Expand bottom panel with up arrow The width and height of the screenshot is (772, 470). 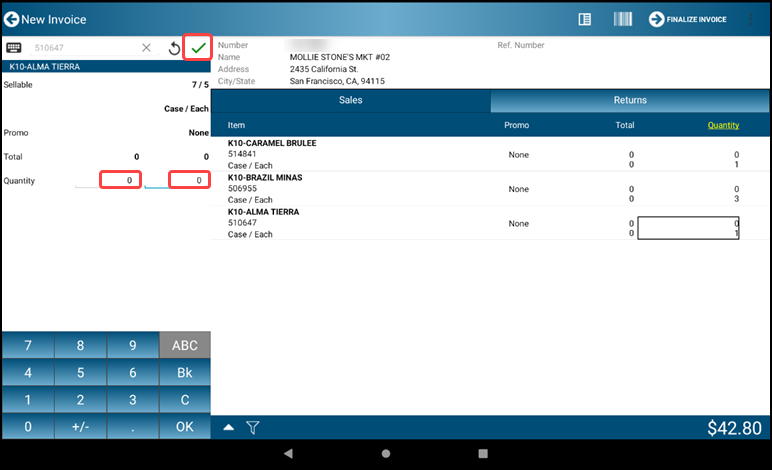(228, 427)
